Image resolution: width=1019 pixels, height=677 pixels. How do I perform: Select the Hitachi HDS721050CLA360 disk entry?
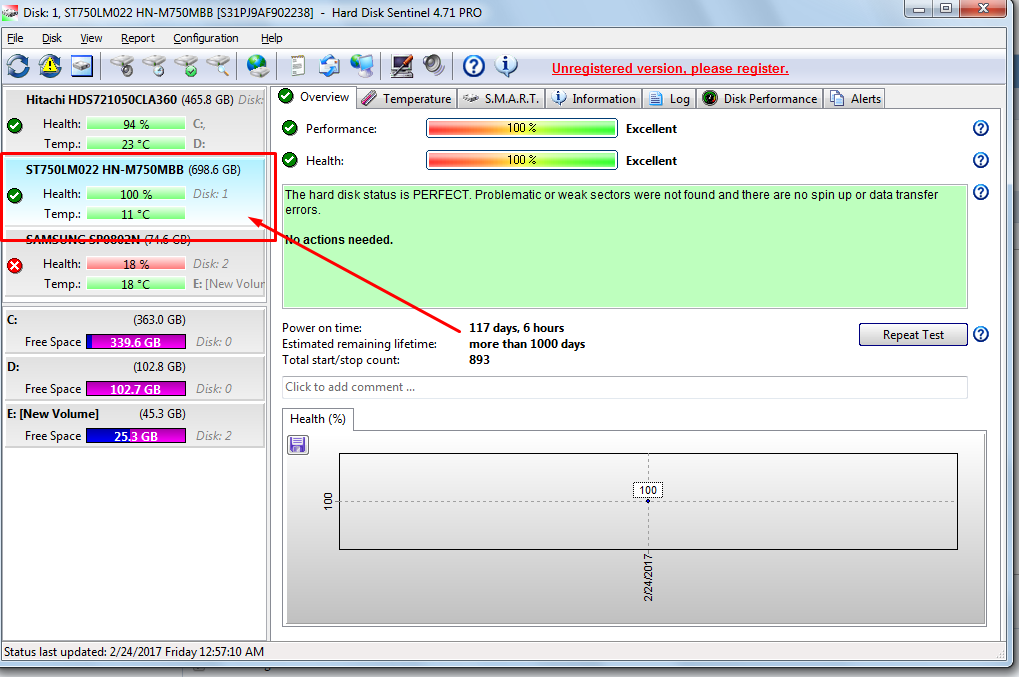coord(135,121)
